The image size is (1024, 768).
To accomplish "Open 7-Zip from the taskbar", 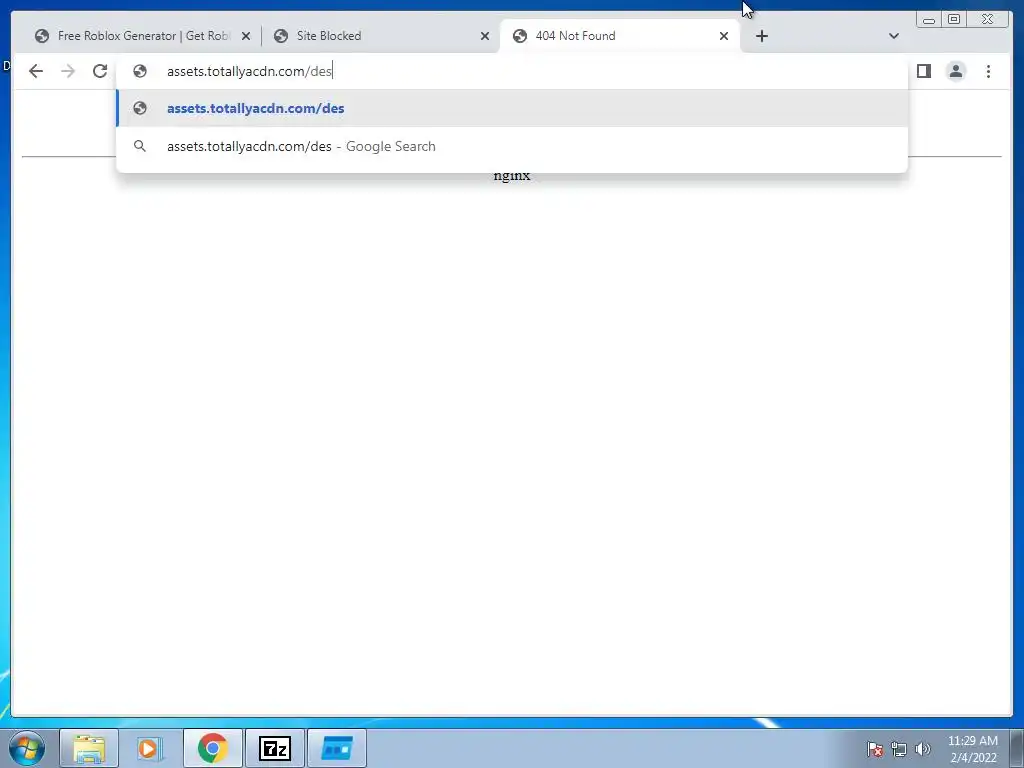I will coord(275,748).
